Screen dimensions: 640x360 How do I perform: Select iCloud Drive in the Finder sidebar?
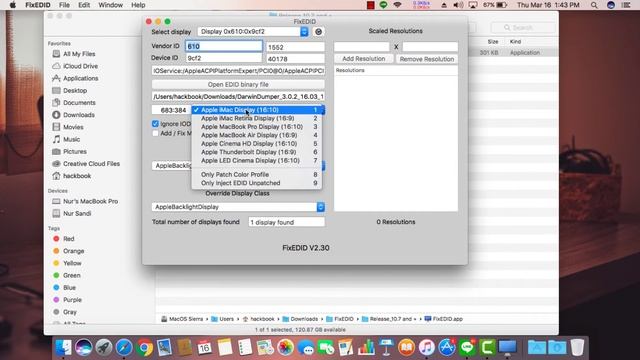tap(80, 66)
